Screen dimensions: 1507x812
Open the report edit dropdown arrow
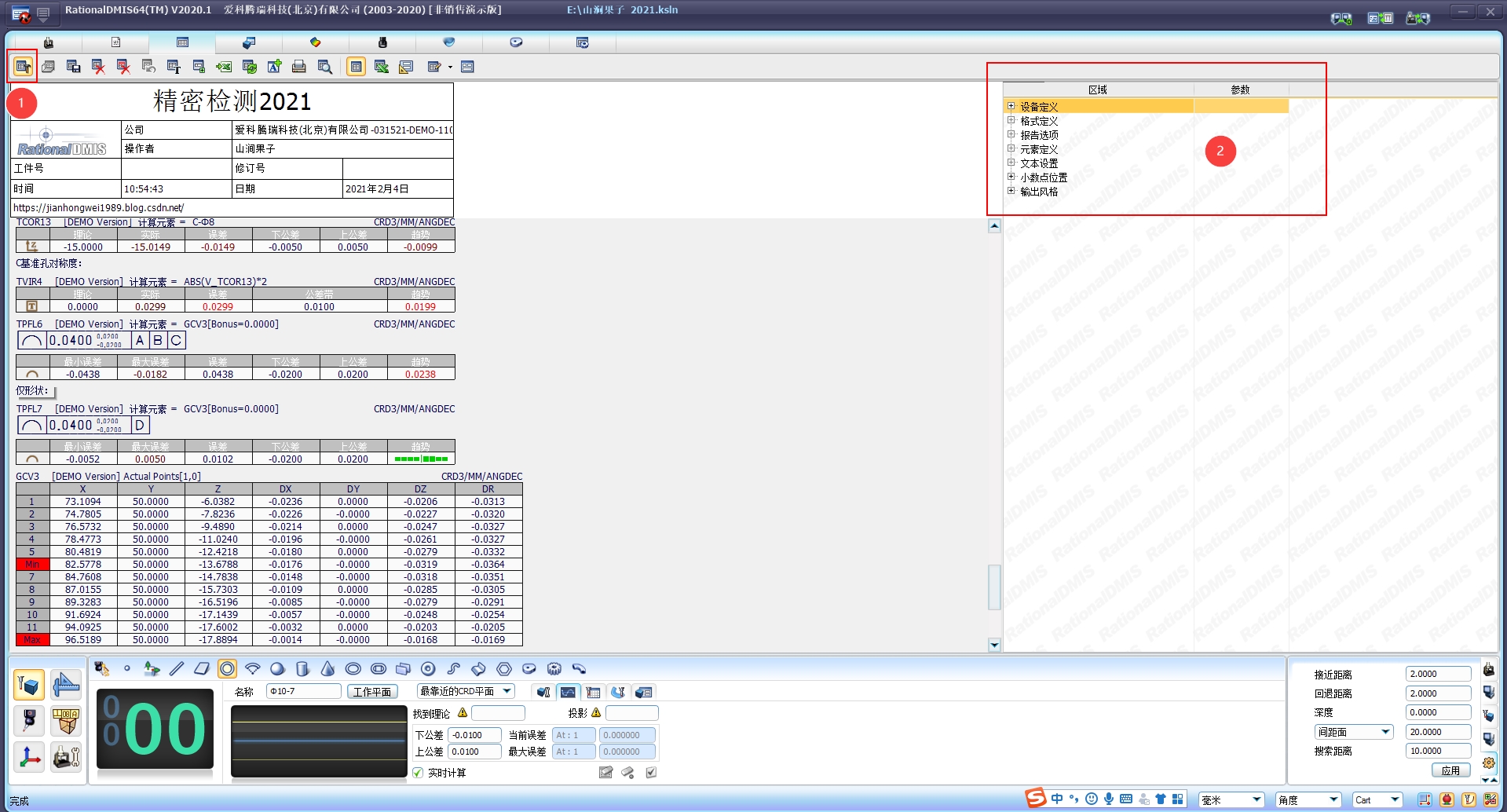coord(450,67)
